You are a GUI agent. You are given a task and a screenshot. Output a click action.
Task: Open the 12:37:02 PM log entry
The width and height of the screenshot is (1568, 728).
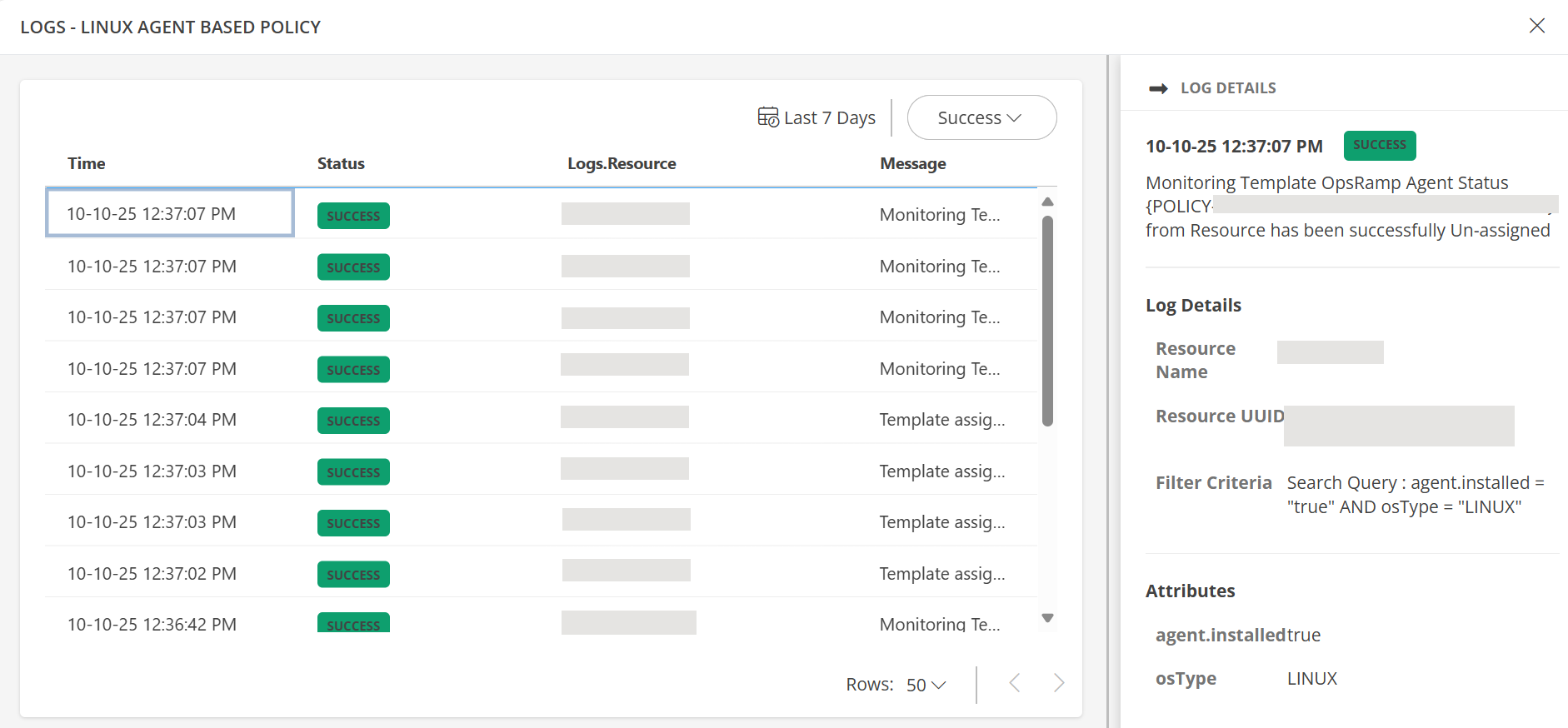click(152, 574)
